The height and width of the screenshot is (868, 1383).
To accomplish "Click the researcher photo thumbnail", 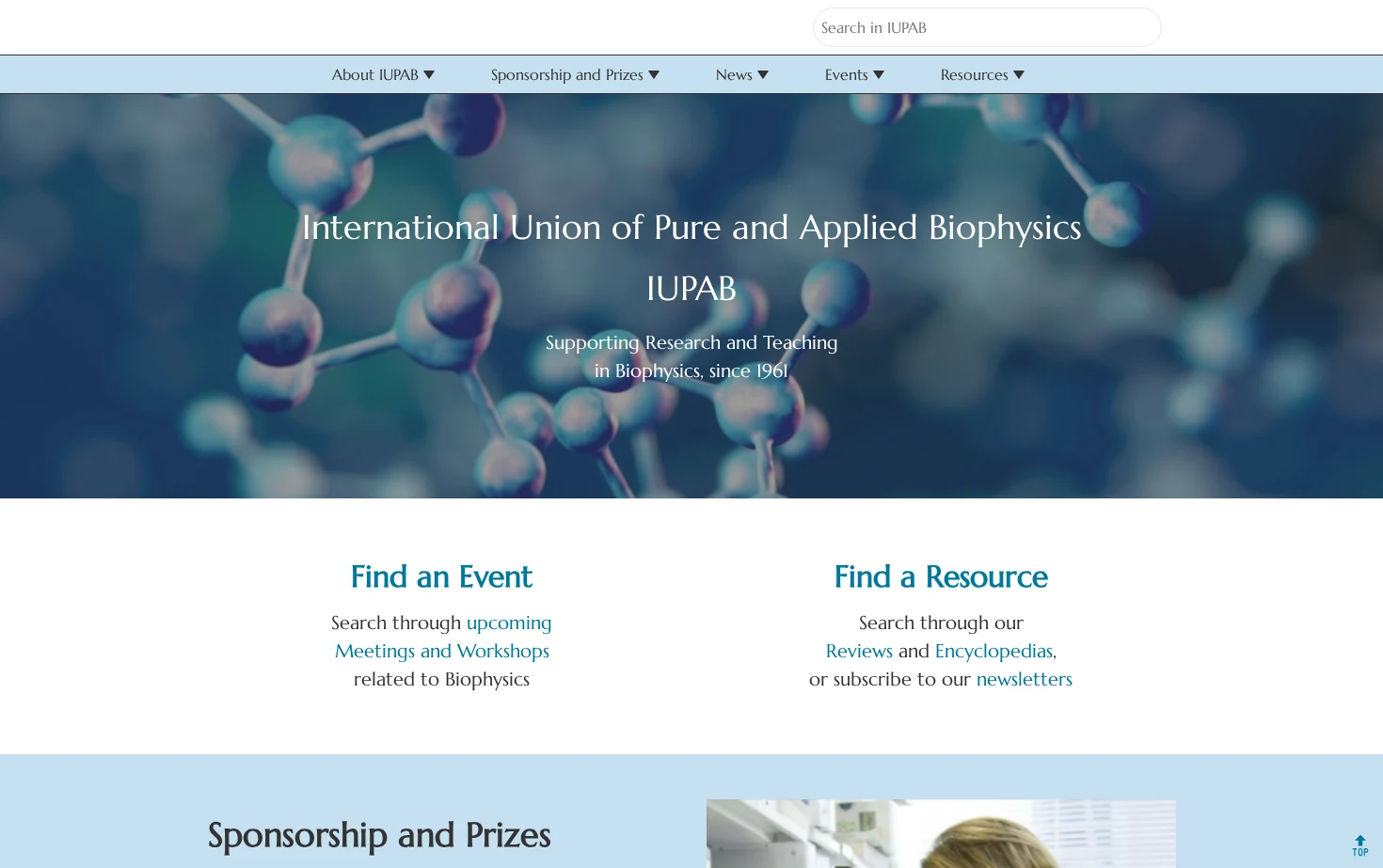I will click(941, 833).
